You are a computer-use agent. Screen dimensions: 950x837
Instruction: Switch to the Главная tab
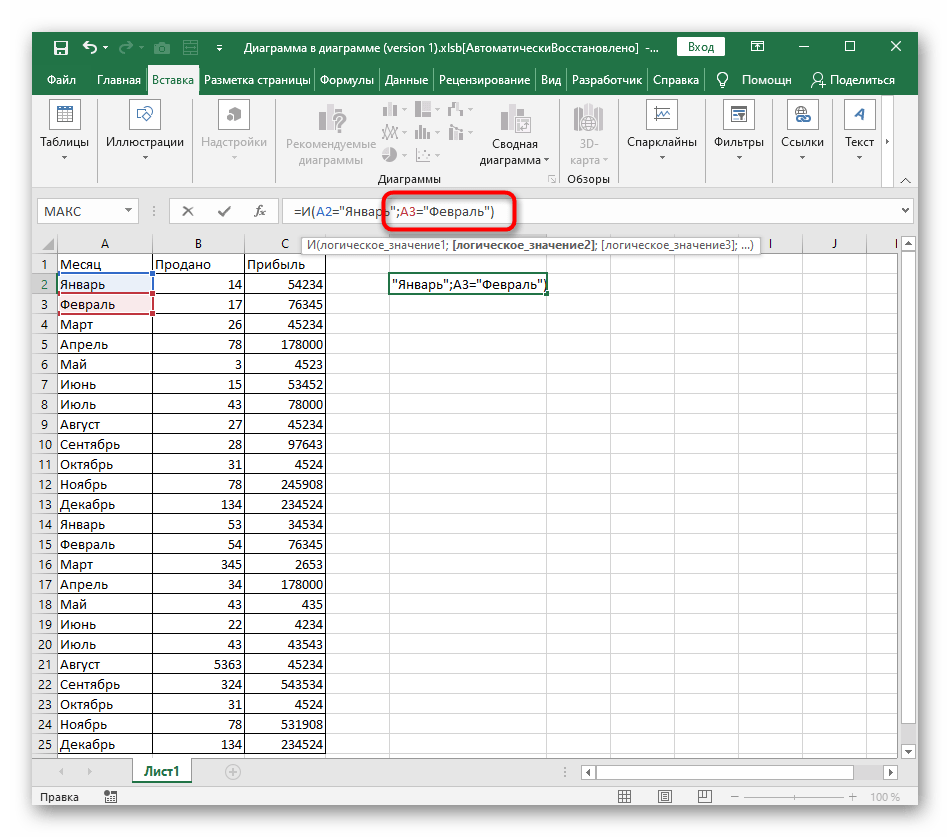(x=119, y=80)
